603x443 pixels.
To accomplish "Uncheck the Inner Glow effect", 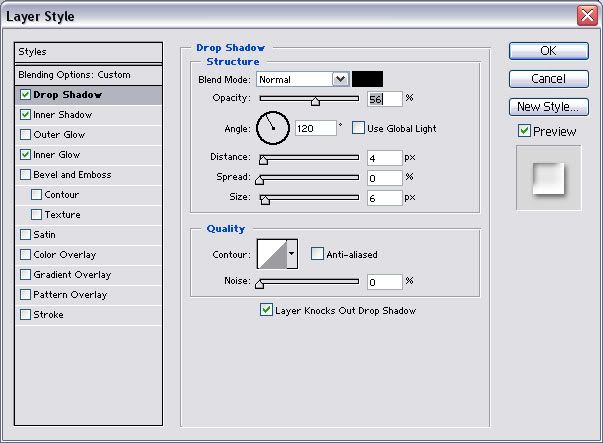I will [25, 155].
